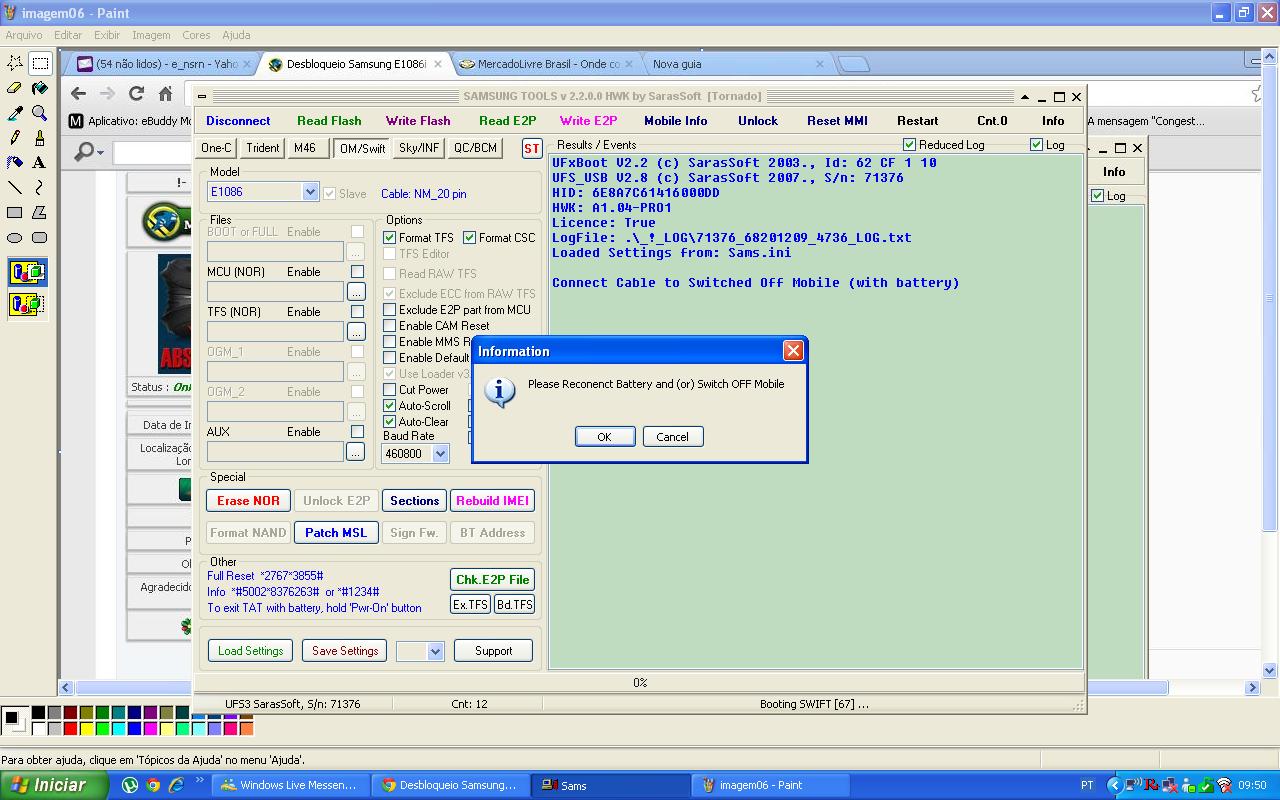1280x800 pixels.
Task: Click the Erase NOR button
Action: pyautogui.click(x=248, y=501)
